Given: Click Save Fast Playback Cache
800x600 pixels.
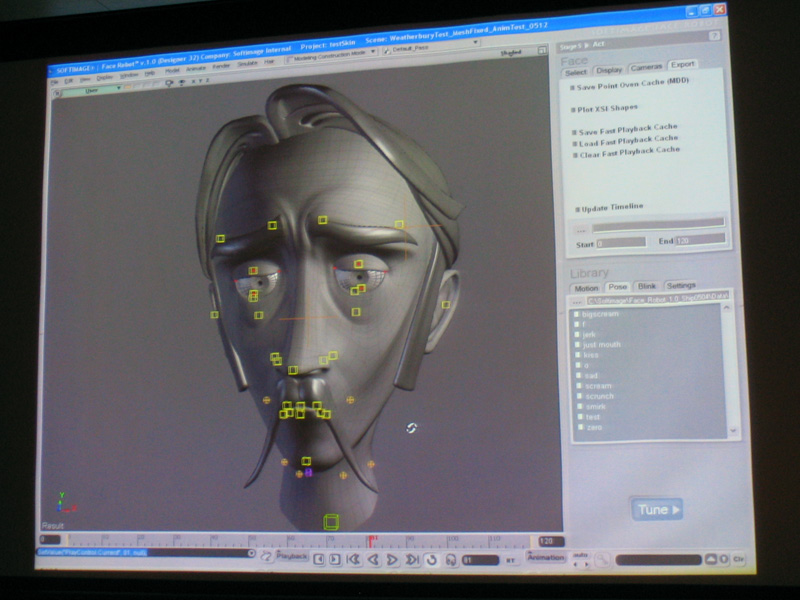Looking at the screenshot, I should (624, 129).
